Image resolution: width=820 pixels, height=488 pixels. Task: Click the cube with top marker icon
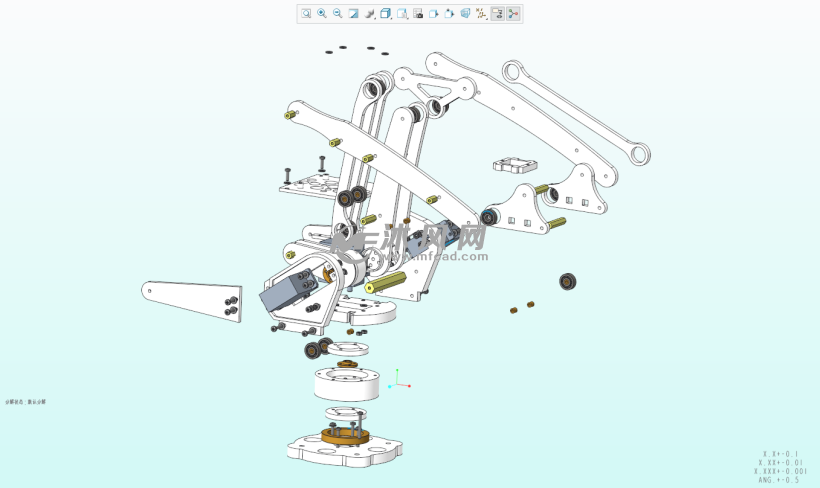(x=449, y=14)
